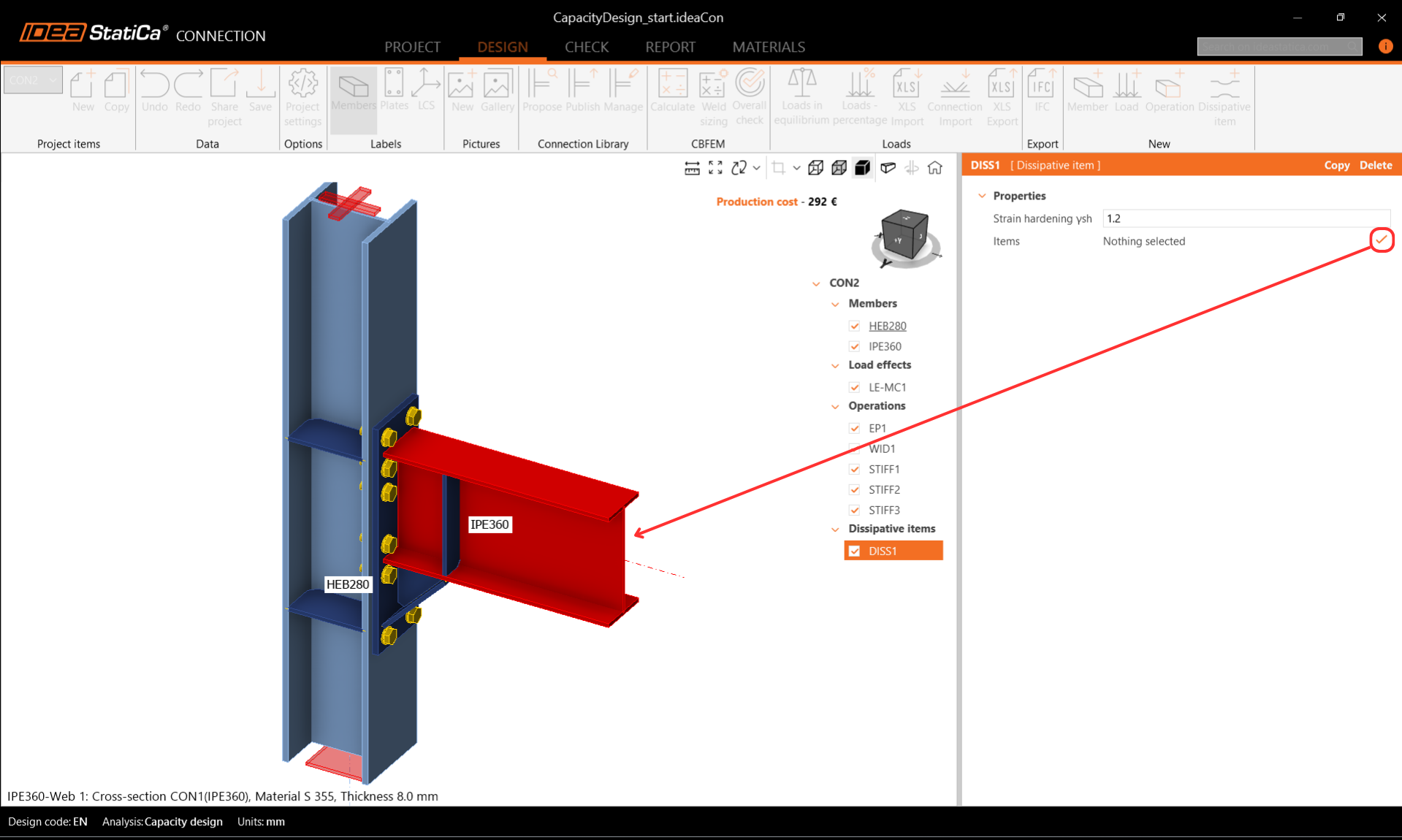Open the rotate view dropdown arrow
Screen dimensions: 1402x840
tap(757, 168)
